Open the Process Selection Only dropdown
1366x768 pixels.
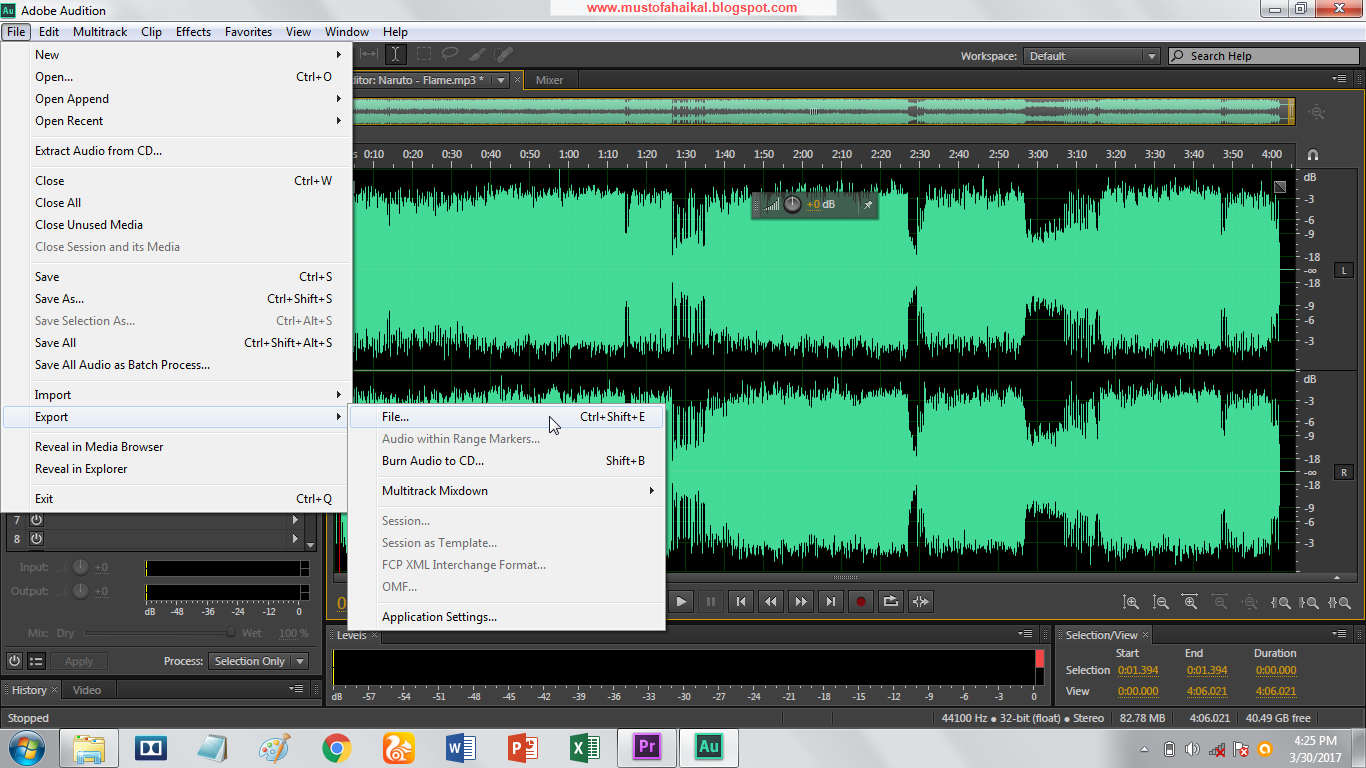260,661
